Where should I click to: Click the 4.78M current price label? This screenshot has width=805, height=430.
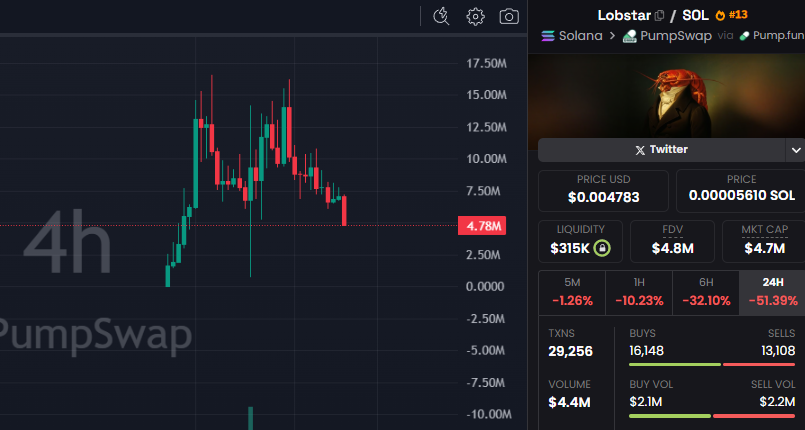[x=482, y=226]
